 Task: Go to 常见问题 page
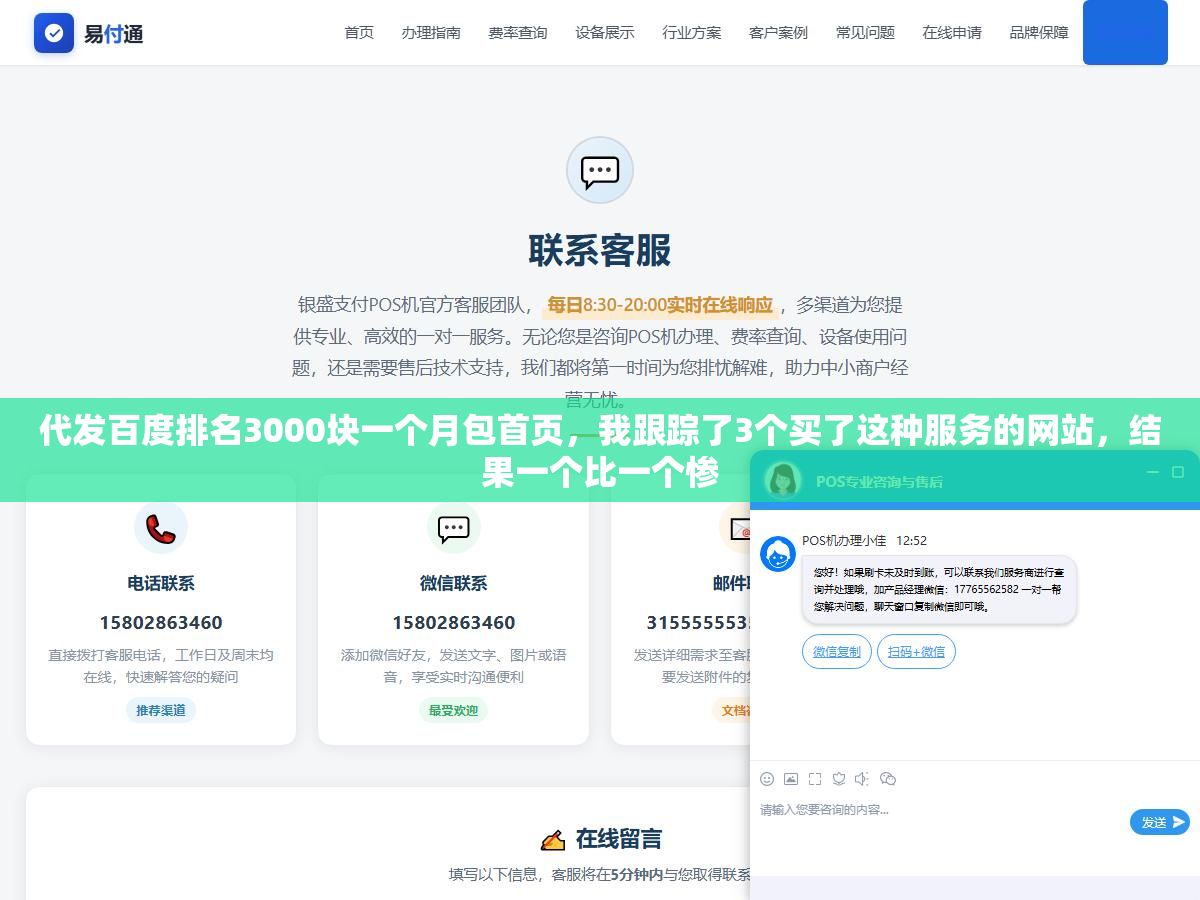pos(866,33)
